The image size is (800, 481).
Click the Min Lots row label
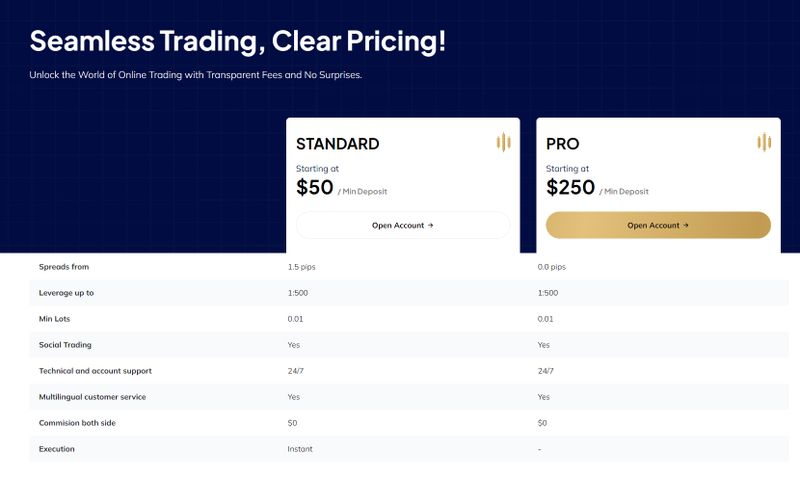[x=55, y=319]
